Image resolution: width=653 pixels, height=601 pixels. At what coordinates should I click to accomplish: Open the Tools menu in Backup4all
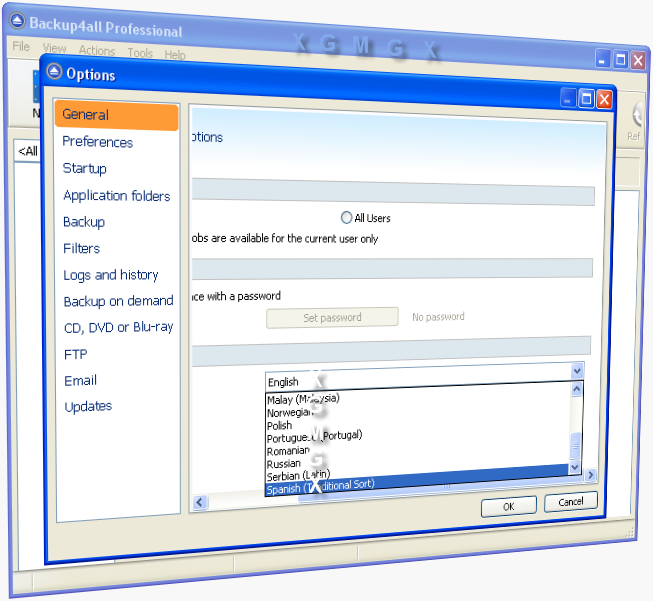click(140, 53)
